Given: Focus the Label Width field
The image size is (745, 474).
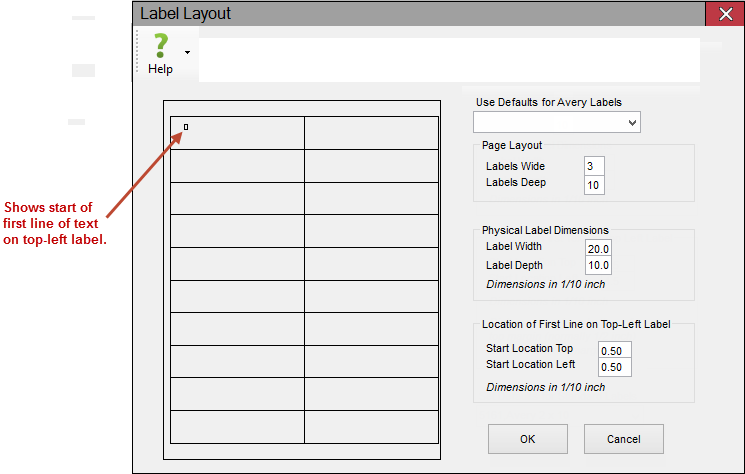Looking at the screenshot, I should point(598,248).
